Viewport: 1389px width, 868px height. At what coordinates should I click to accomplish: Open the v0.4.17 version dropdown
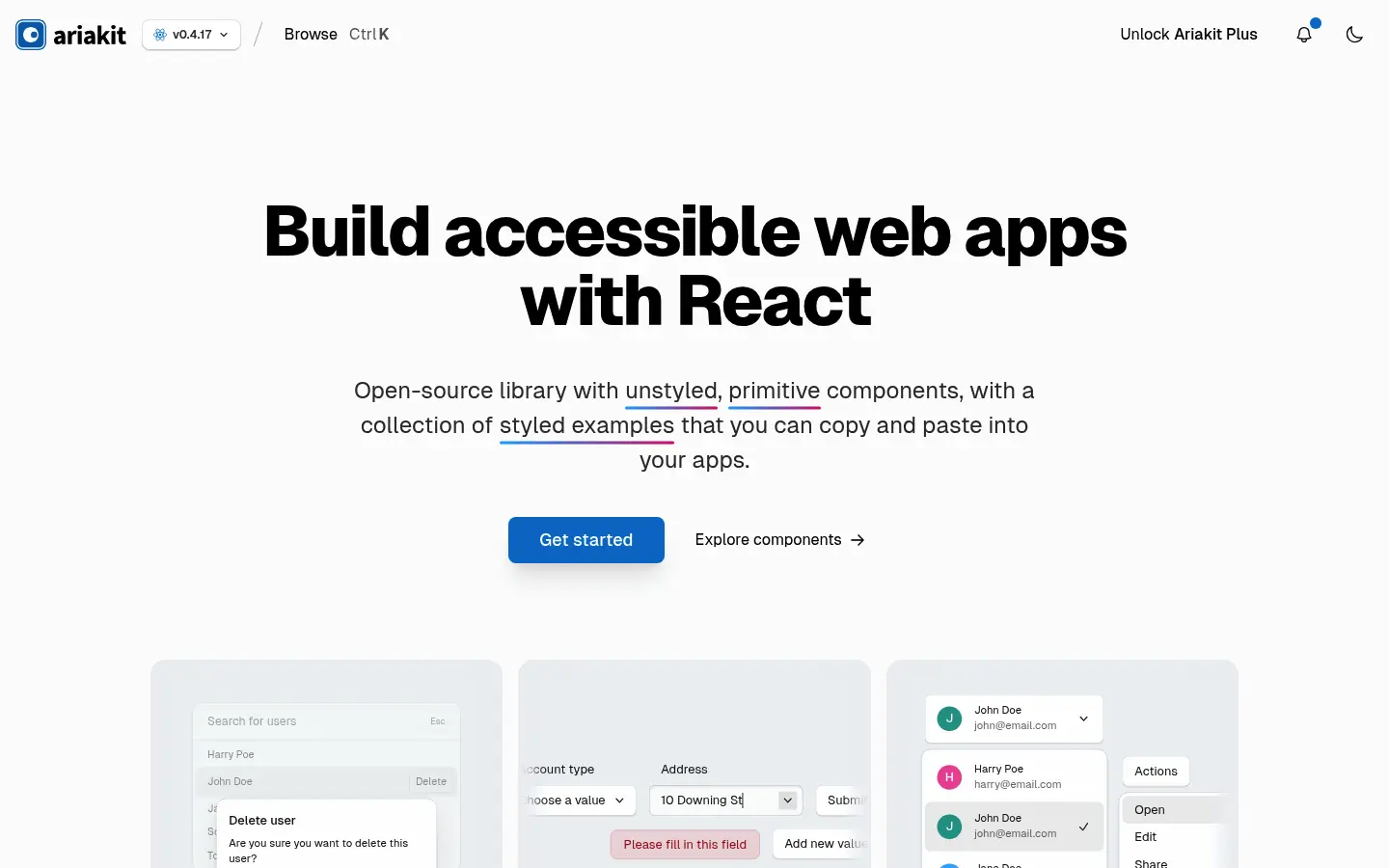pos(191,35)
